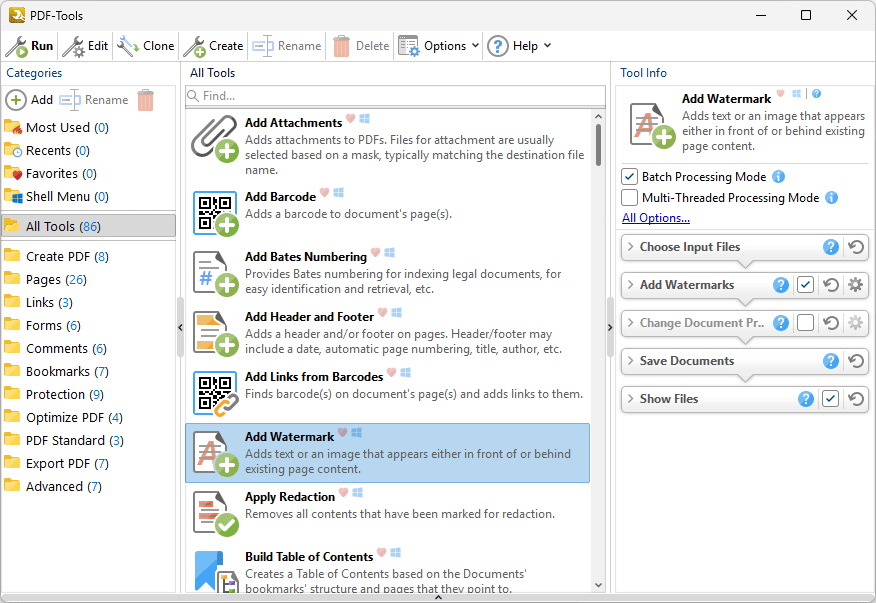Open Add Watermarks step settings gear
The image size is (876, 603).
click(855, 285)
